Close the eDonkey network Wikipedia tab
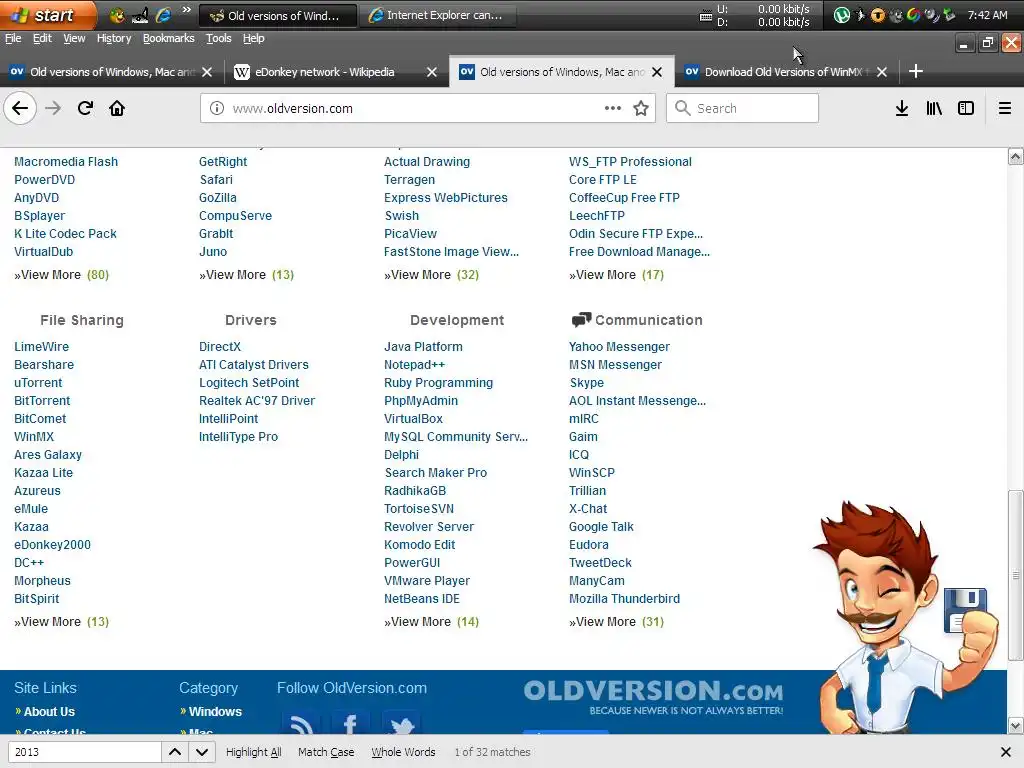1024x768 pixels. 432,72
